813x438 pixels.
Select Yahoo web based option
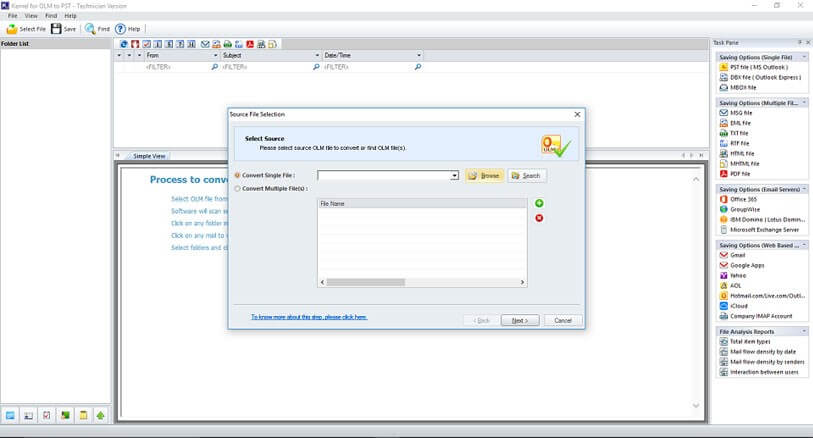(733, 276)
